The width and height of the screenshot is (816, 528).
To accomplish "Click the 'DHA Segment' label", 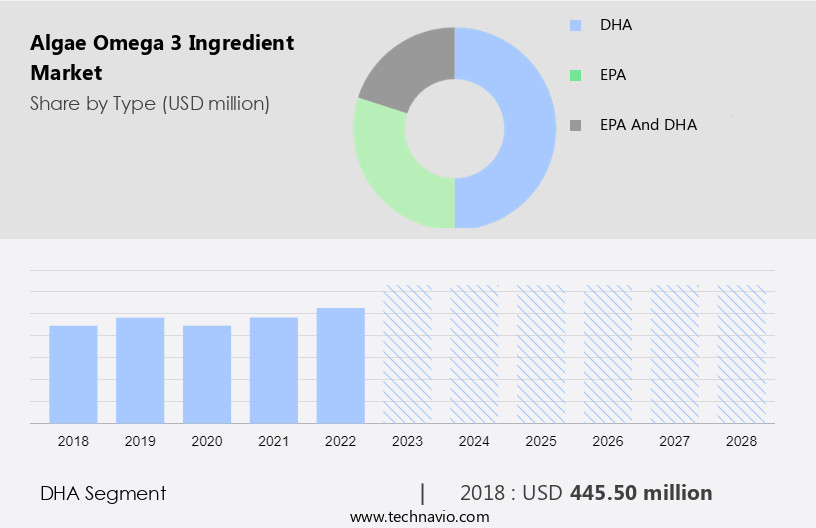I will click(103, 493).
